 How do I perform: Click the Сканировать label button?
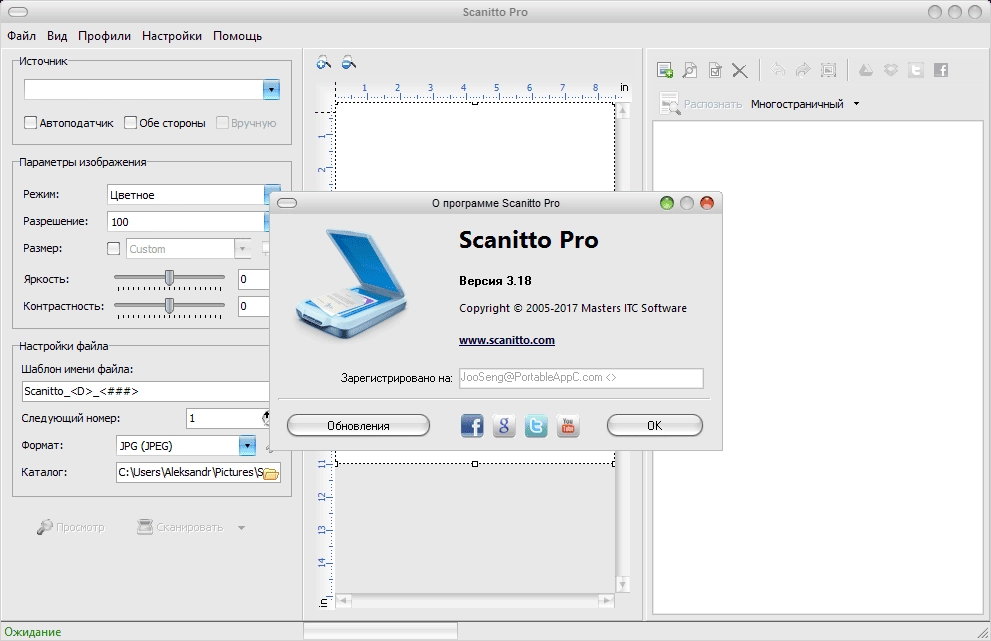[190, 527]
